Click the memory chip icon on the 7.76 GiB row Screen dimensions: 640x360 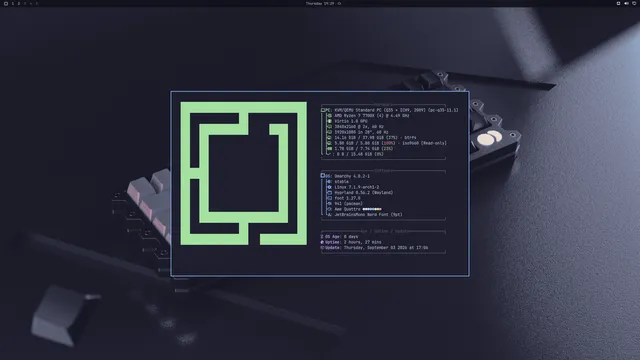tap(329, 149)
